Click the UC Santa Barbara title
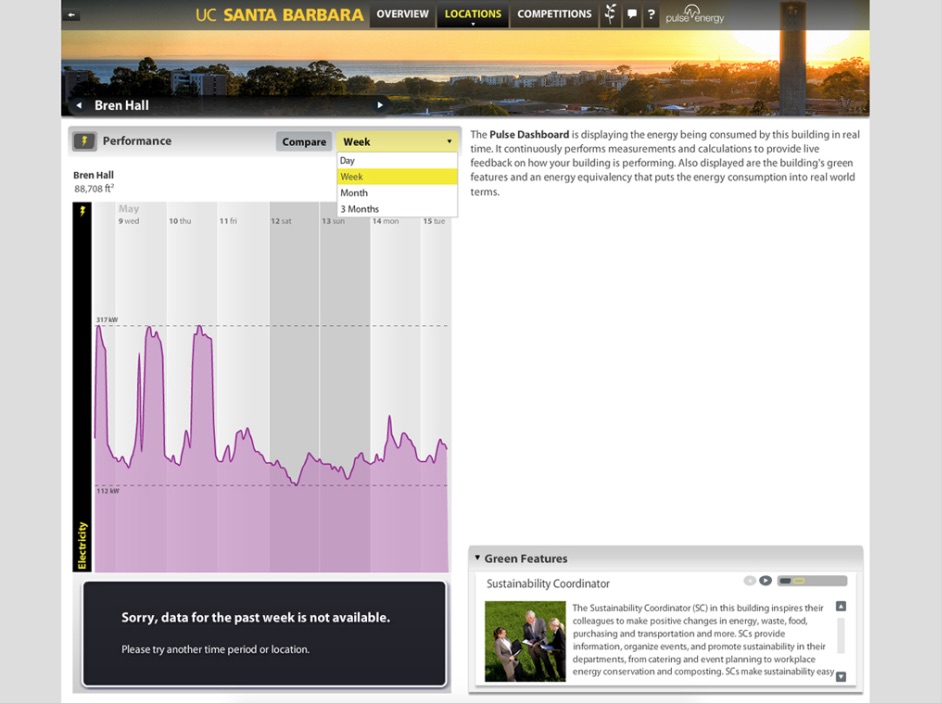This screenshot has height=704, width=942. 279,14
